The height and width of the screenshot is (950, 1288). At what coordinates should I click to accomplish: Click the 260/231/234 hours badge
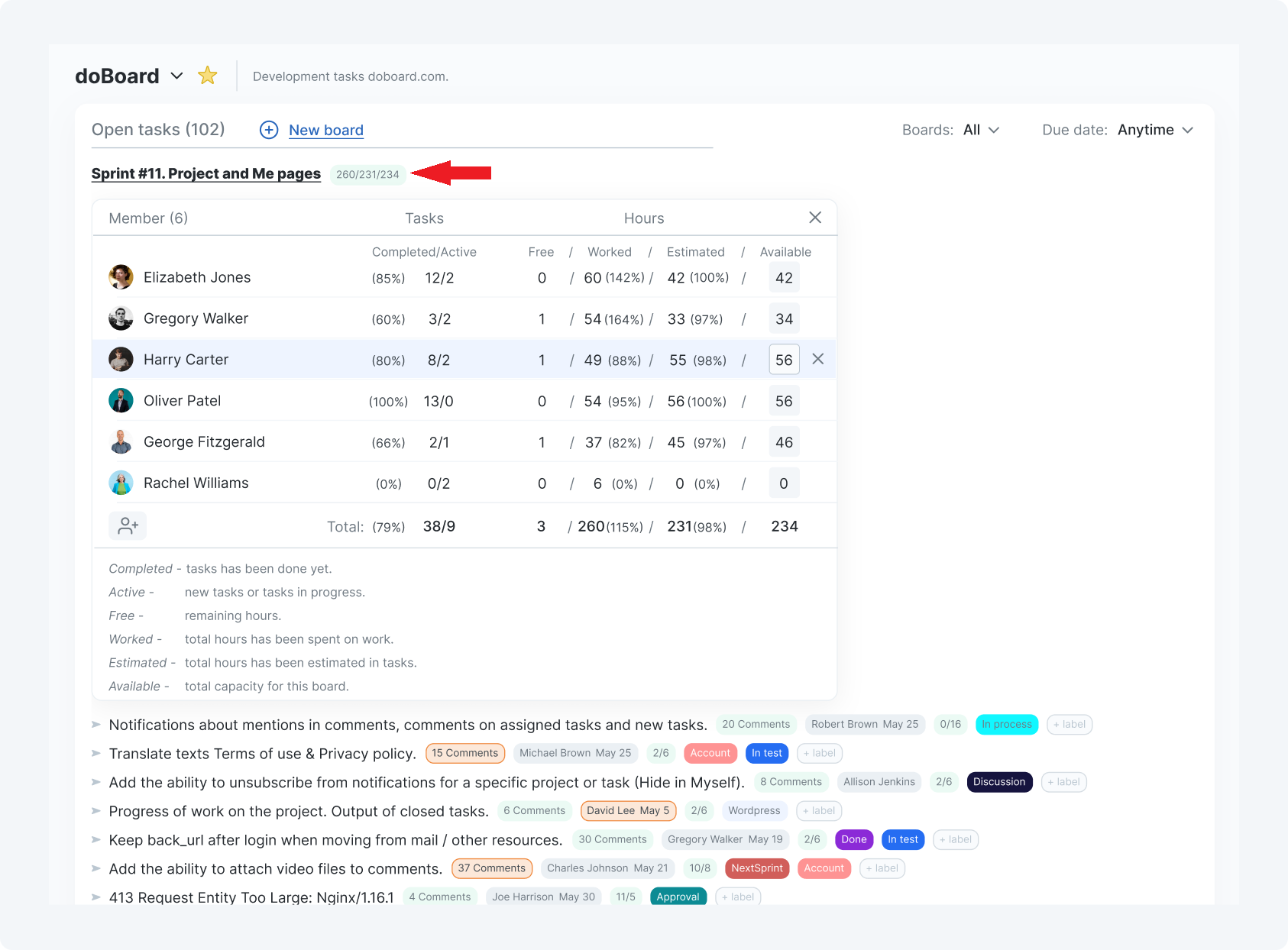click(367, 175)
